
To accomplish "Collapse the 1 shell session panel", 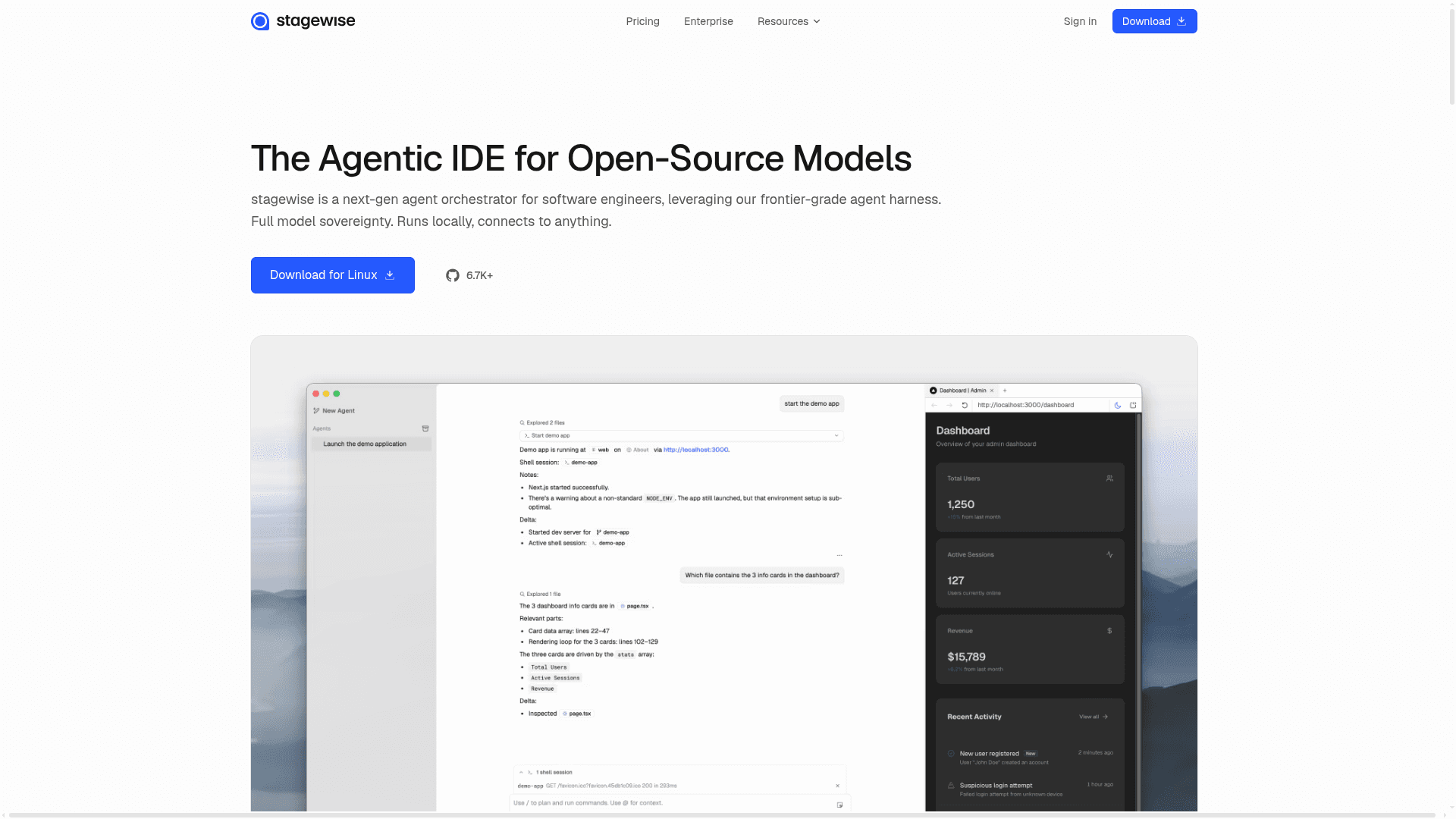I will coord(521,773).
